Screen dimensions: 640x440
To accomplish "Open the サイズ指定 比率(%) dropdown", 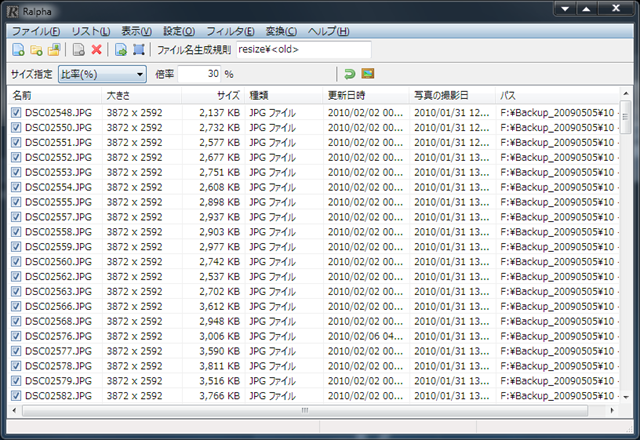I will point(102,74).
